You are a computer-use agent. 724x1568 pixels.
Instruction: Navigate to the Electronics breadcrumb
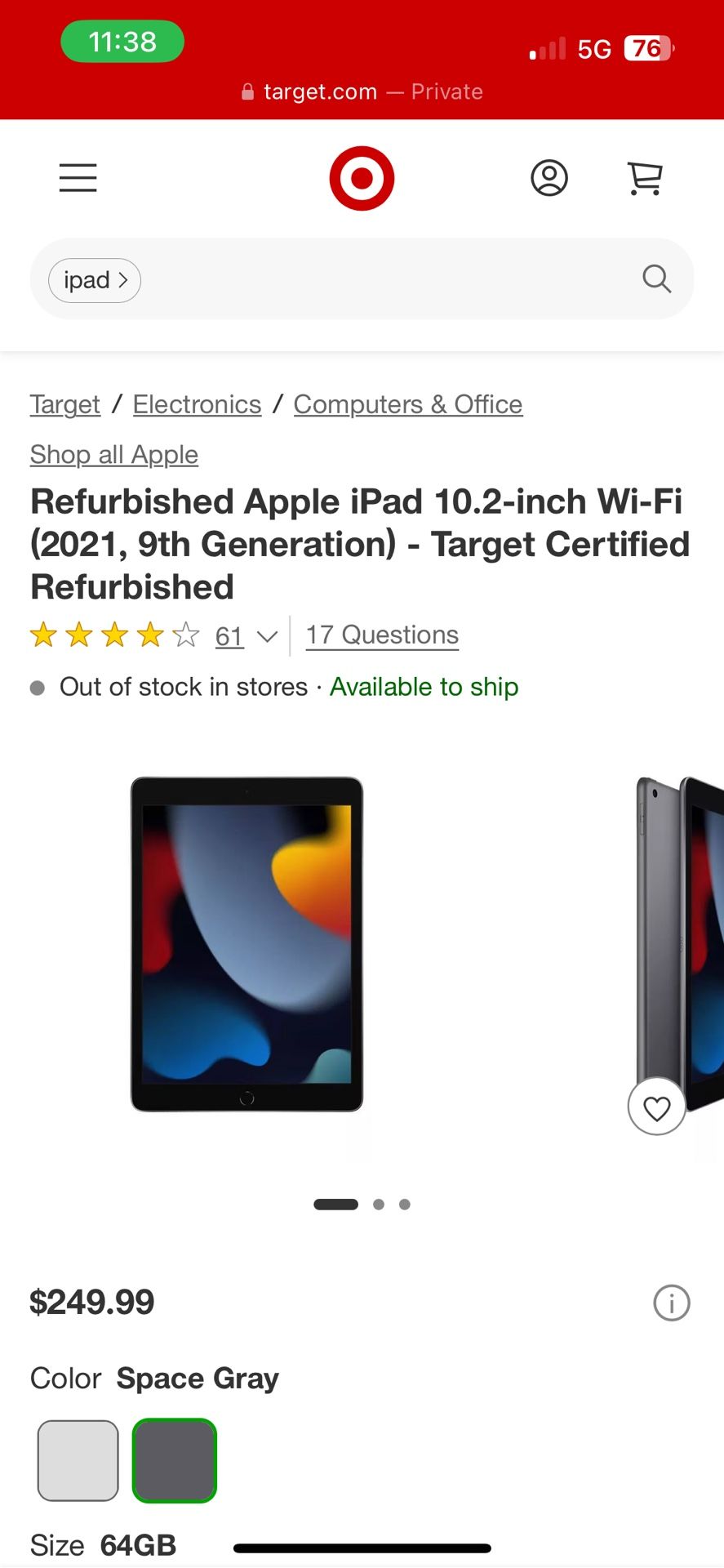[x=196, y=403]
